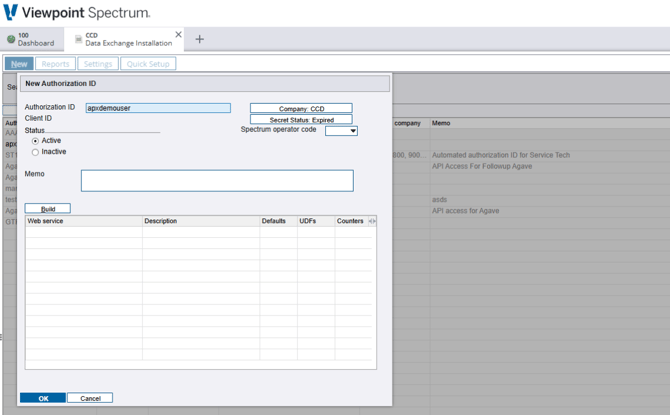Select the Inactive status radio button
Viewport: 670px width, 415px height.
coord(35,152)
